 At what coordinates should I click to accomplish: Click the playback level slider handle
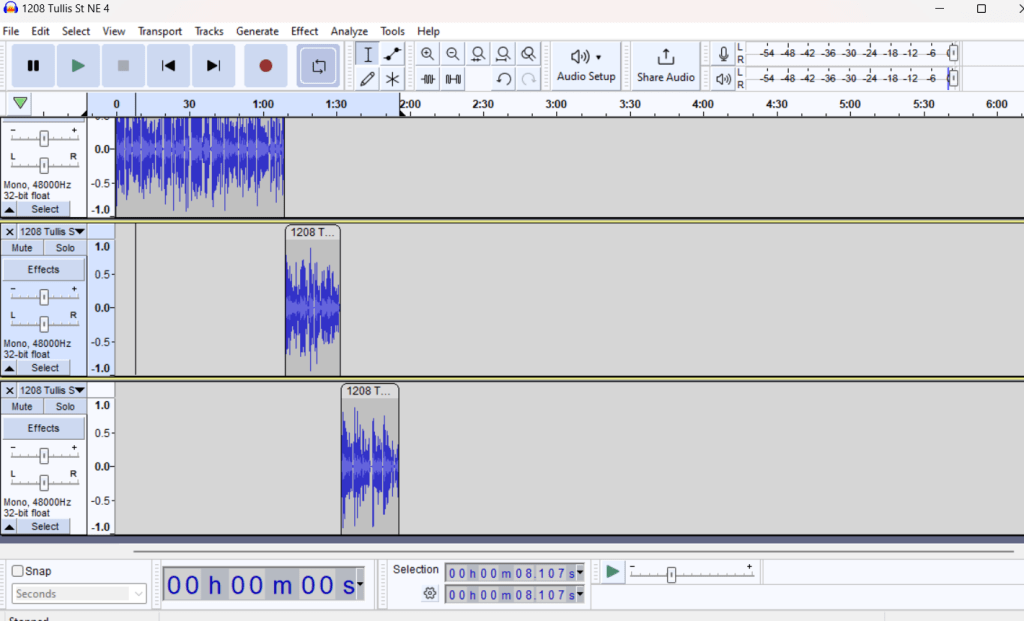coord(953,78)
